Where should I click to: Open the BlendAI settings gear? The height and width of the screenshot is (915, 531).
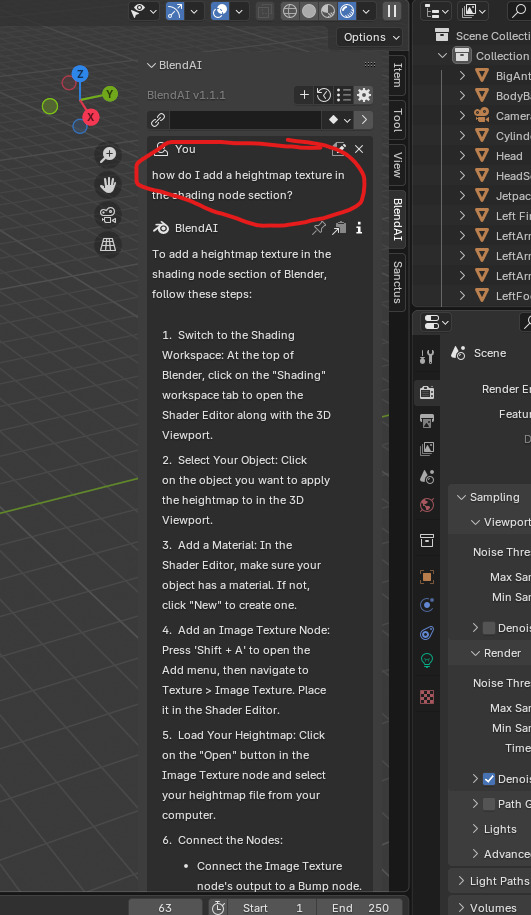364,95
